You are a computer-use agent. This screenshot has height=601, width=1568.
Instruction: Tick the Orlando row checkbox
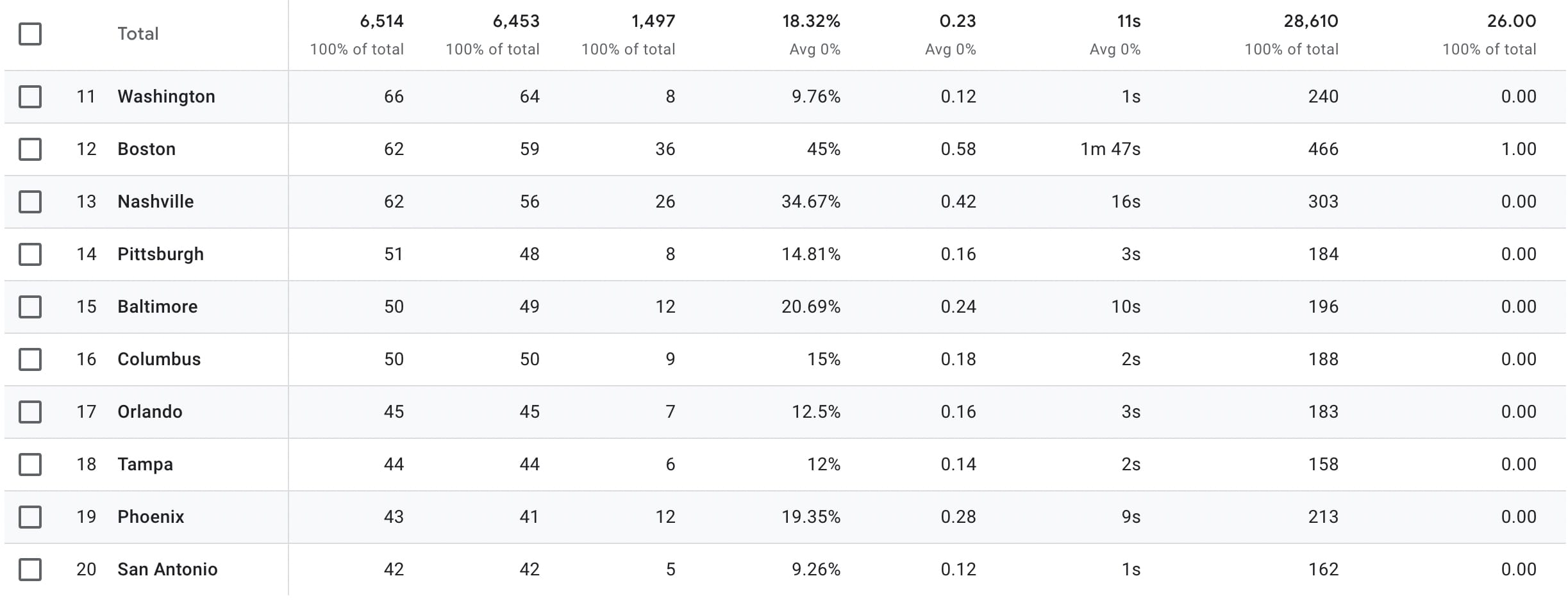[30, 412]
